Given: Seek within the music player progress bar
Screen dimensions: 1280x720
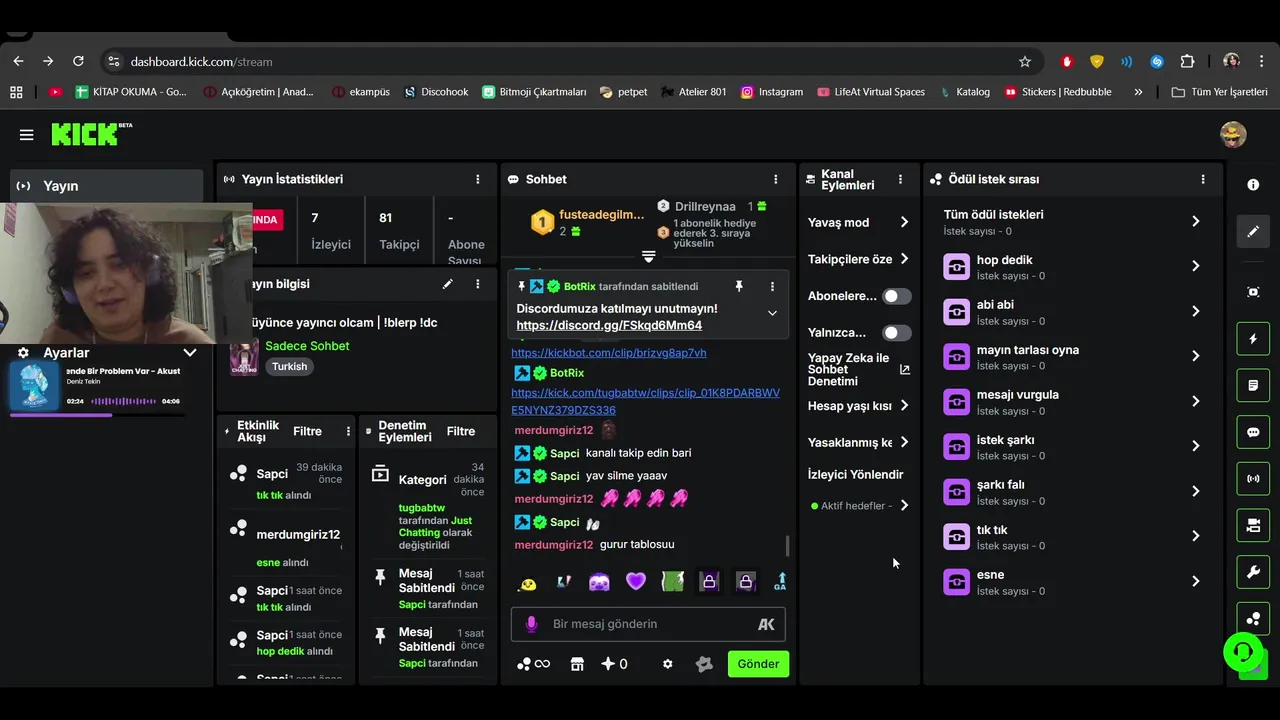Looking at the screenshot, I should pyautogui.click(x=96, y=414).
